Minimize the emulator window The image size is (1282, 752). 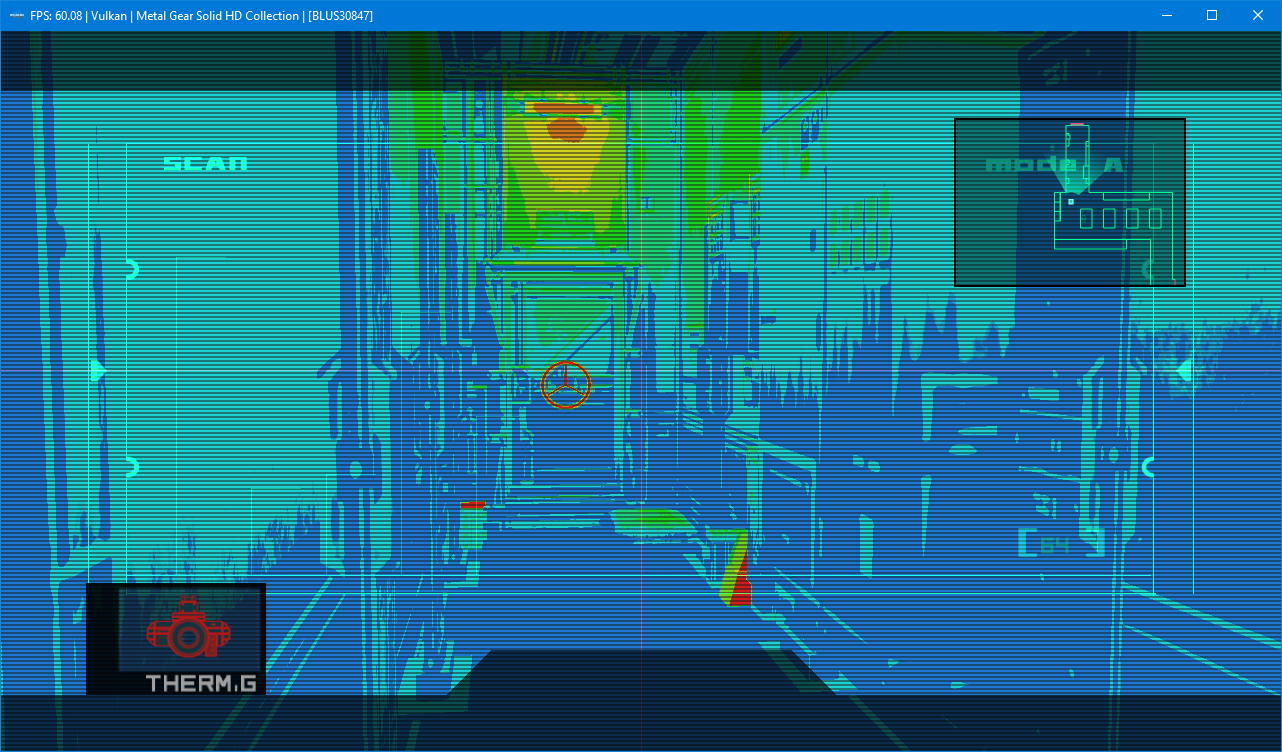click(x=1166, y=15)
